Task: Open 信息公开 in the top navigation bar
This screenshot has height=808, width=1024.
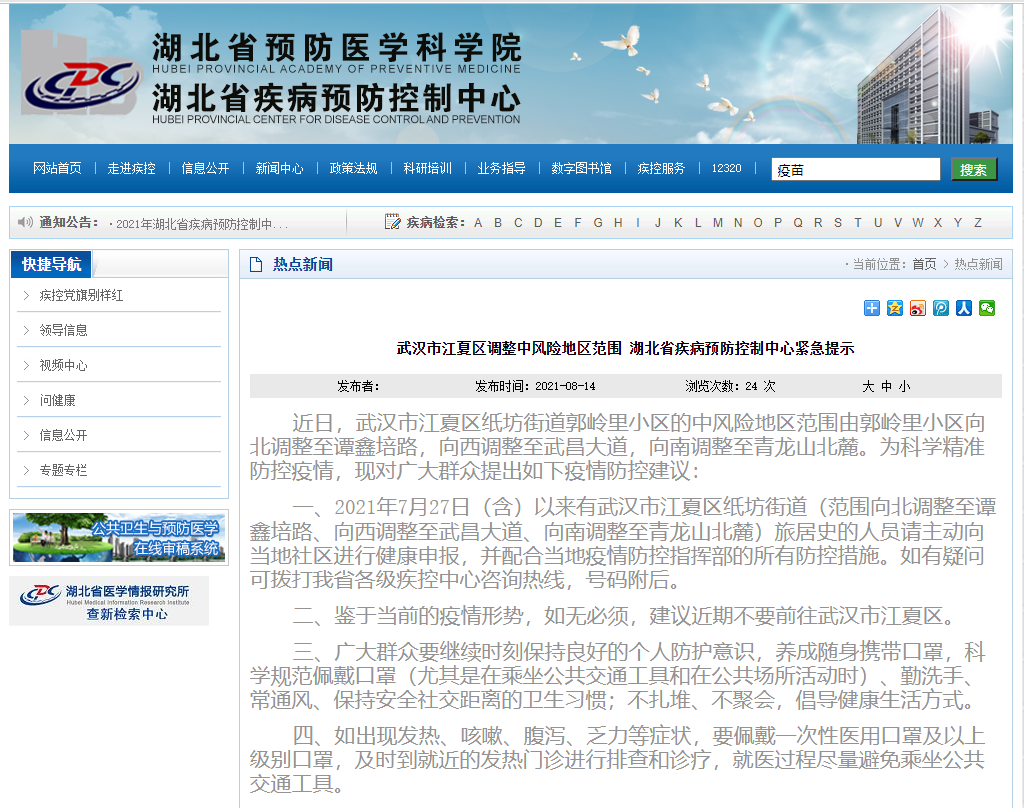Action: point(205,169)
